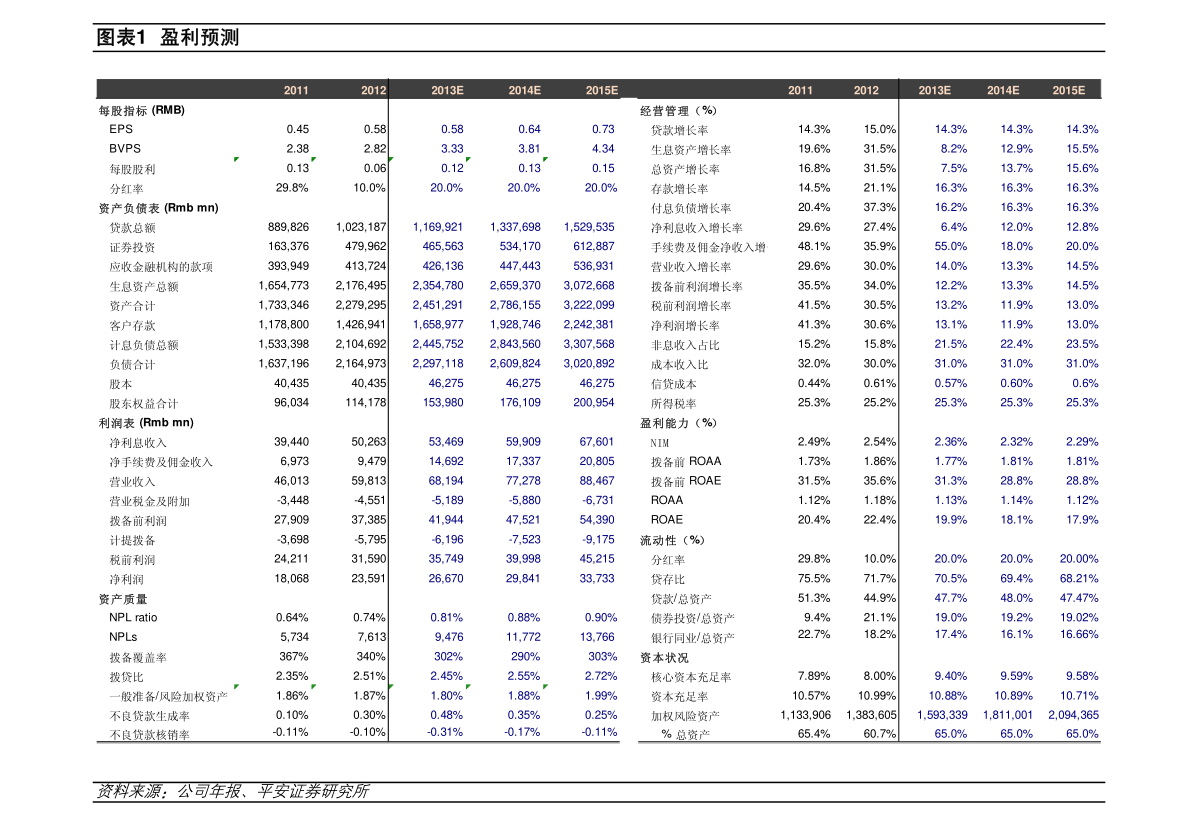The width and height of the screenshot is (1191, 820).
Task: Click the 资产负债表 (Rmb mn) section header
Action: [158, 208]
